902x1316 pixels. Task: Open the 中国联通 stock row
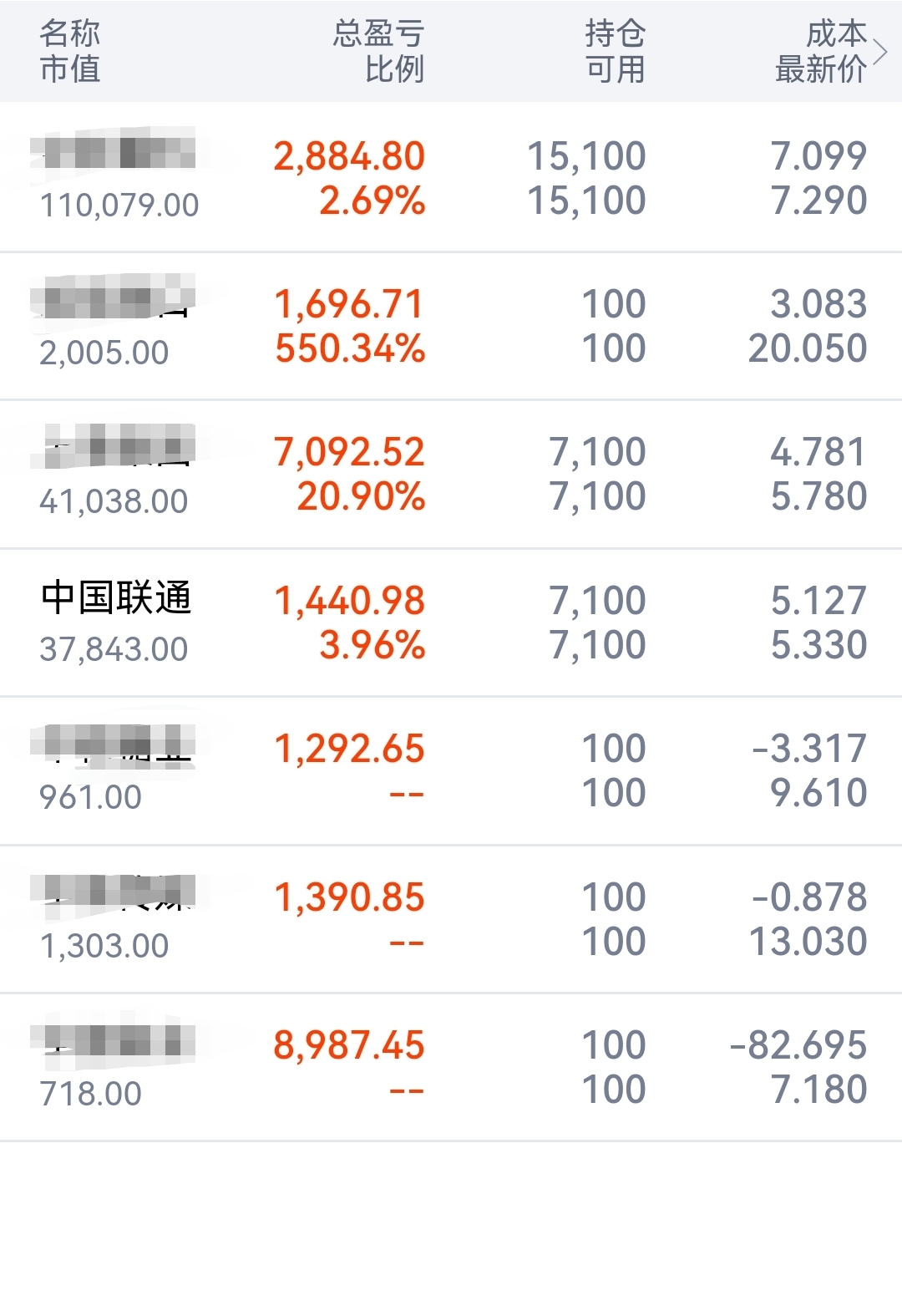(451, 622)
